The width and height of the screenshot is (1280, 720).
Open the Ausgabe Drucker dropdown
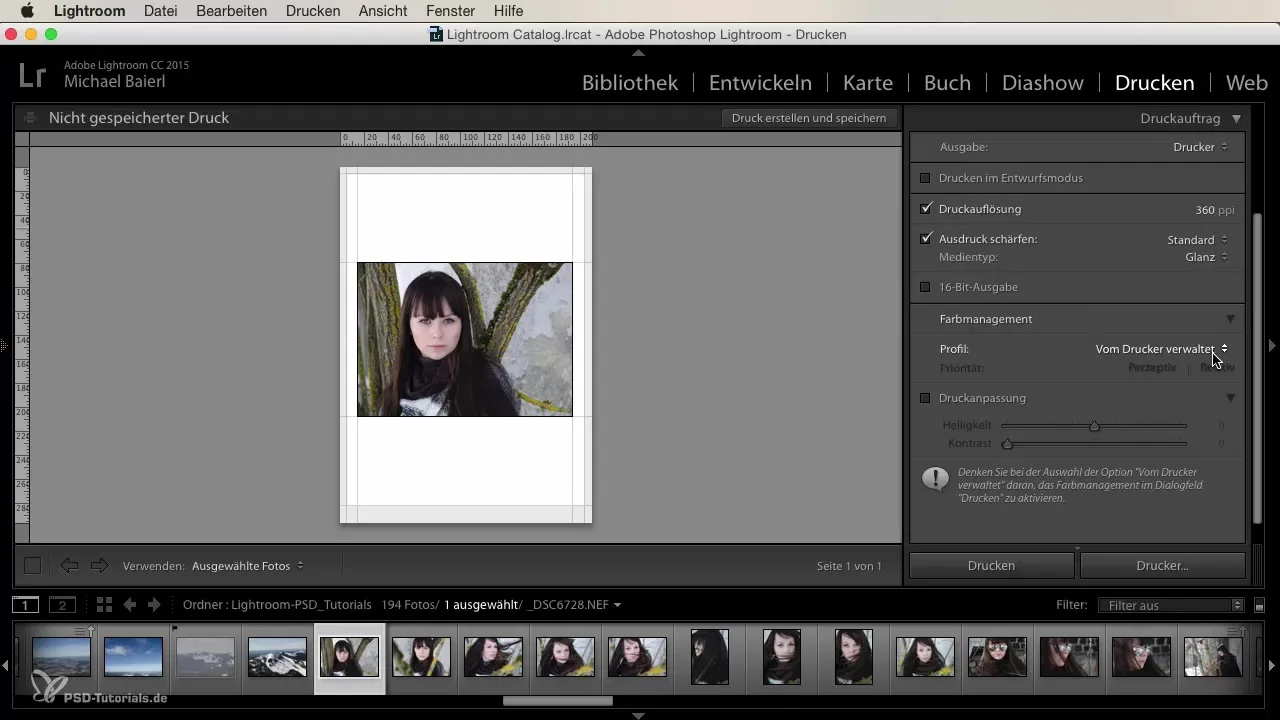coord(1200,147)
